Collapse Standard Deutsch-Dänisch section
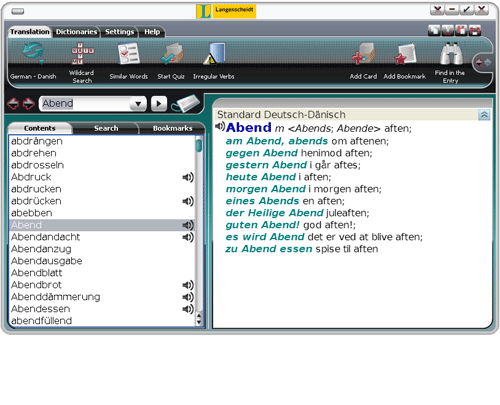The height and width of the screenshot is (405, 500). (x=484, y=115)
